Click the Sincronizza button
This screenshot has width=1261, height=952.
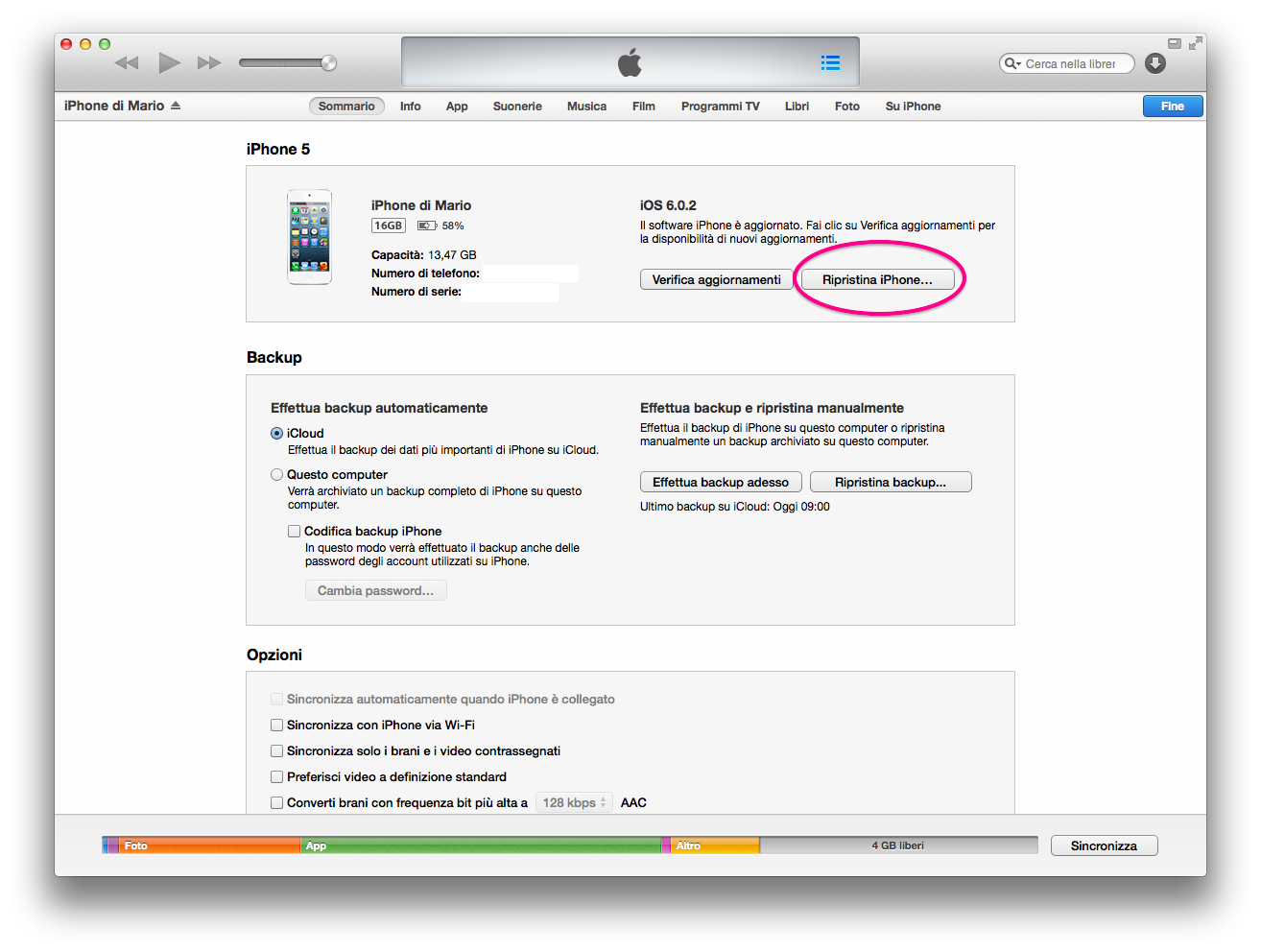coord(1104,845)
